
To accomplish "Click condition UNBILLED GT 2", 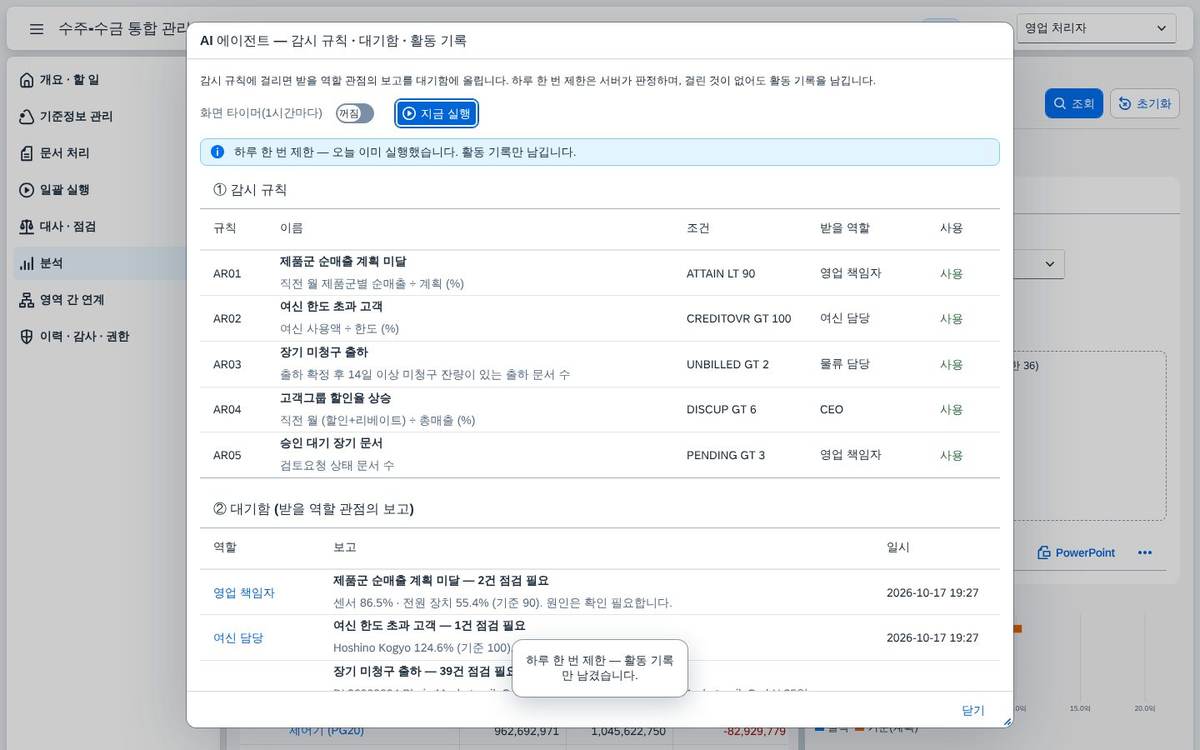I will point(728,364).
